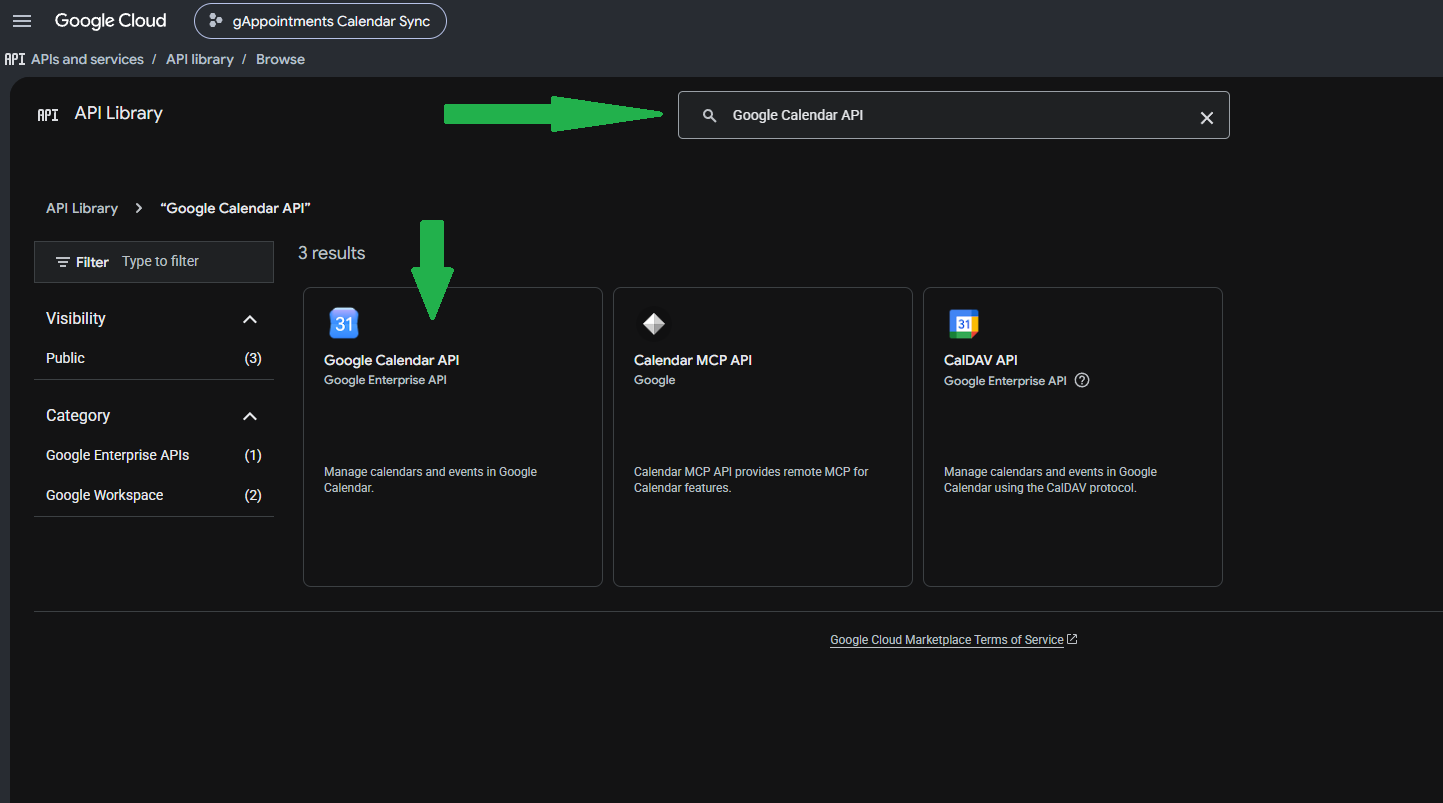Click the "Google Calendar API" breadcrumb text
The image size is (1443, 803).
click(236, 208)
